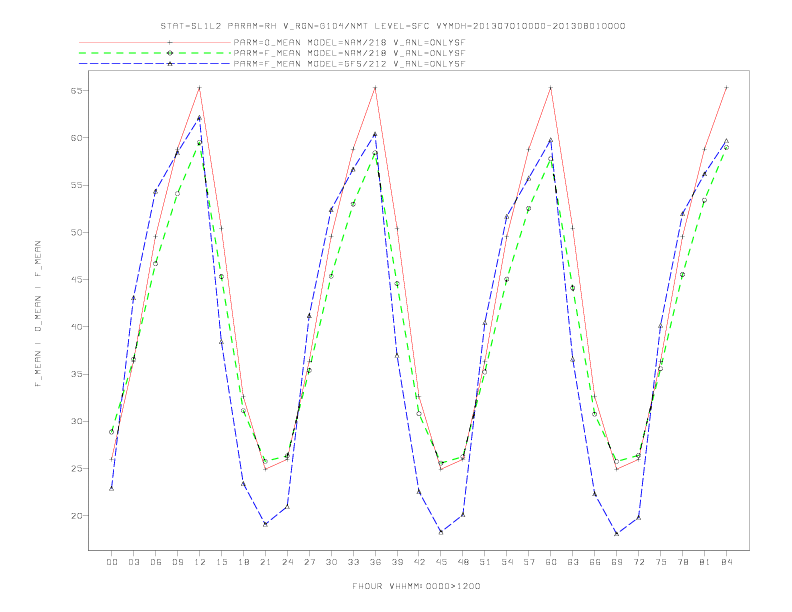Select the red O_MEAN NAM/218 legend label

(349, 42)
